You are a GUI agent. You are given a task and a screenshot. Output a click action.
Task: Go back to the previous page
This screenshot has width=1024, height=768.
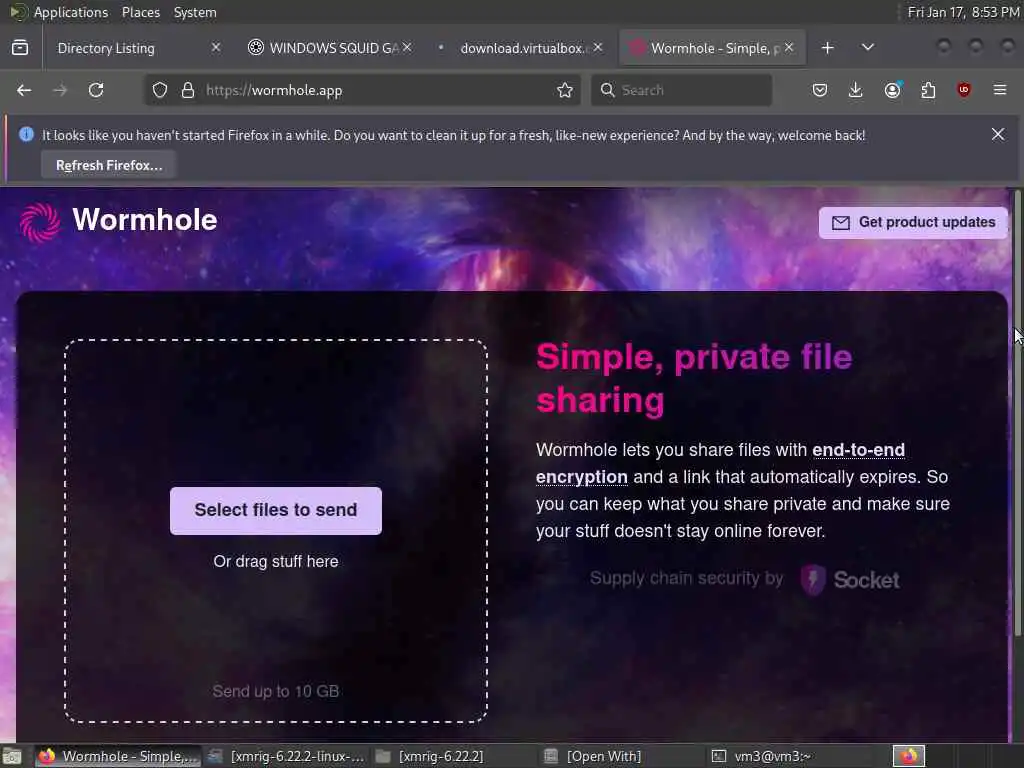24,90
